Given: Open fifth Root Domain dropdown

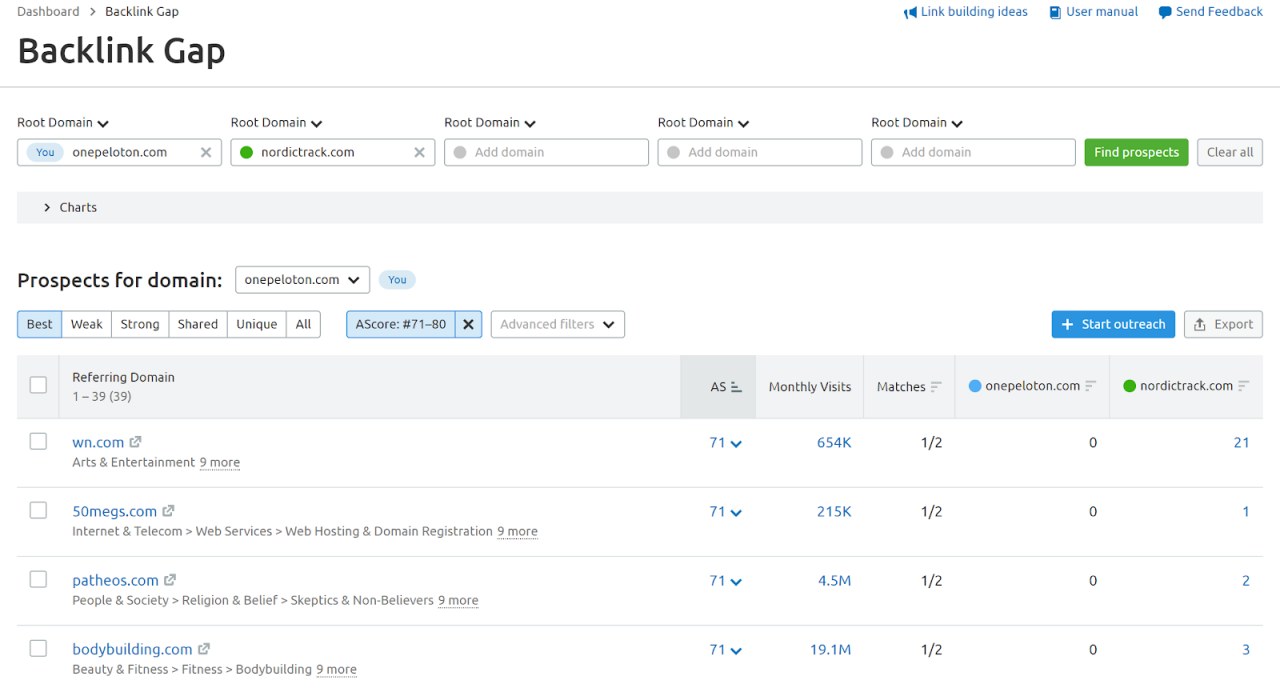Looking at the screenshot, I should coord(917,123).
